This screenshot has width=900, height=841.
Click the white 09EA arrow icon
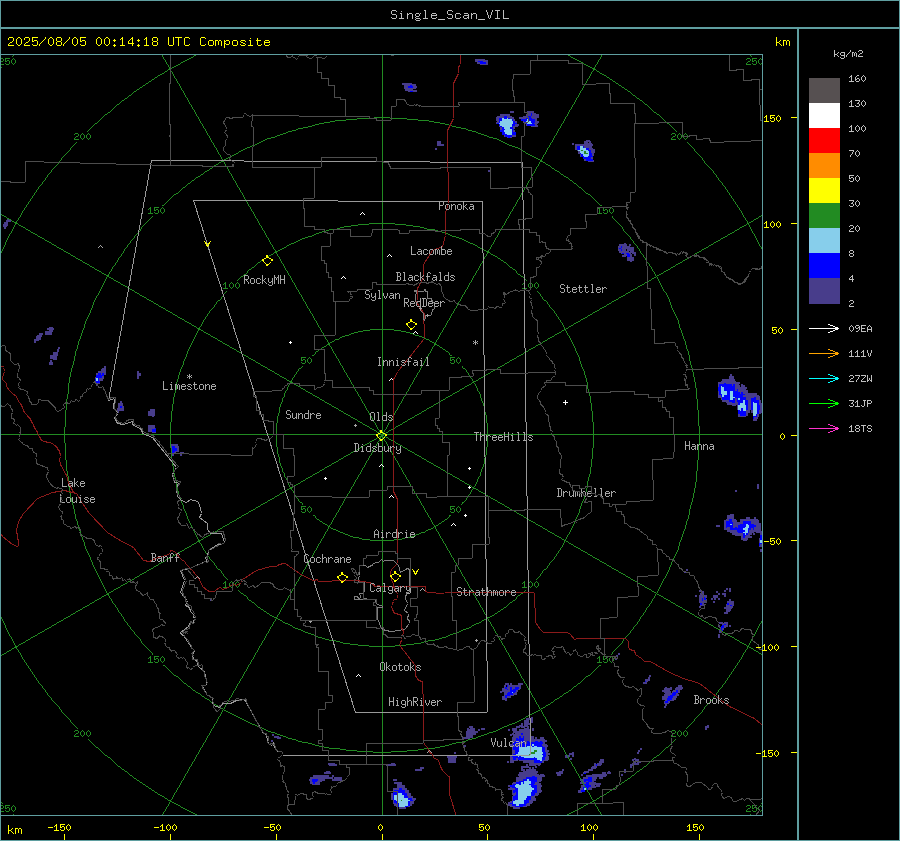[x=824, y=328]
